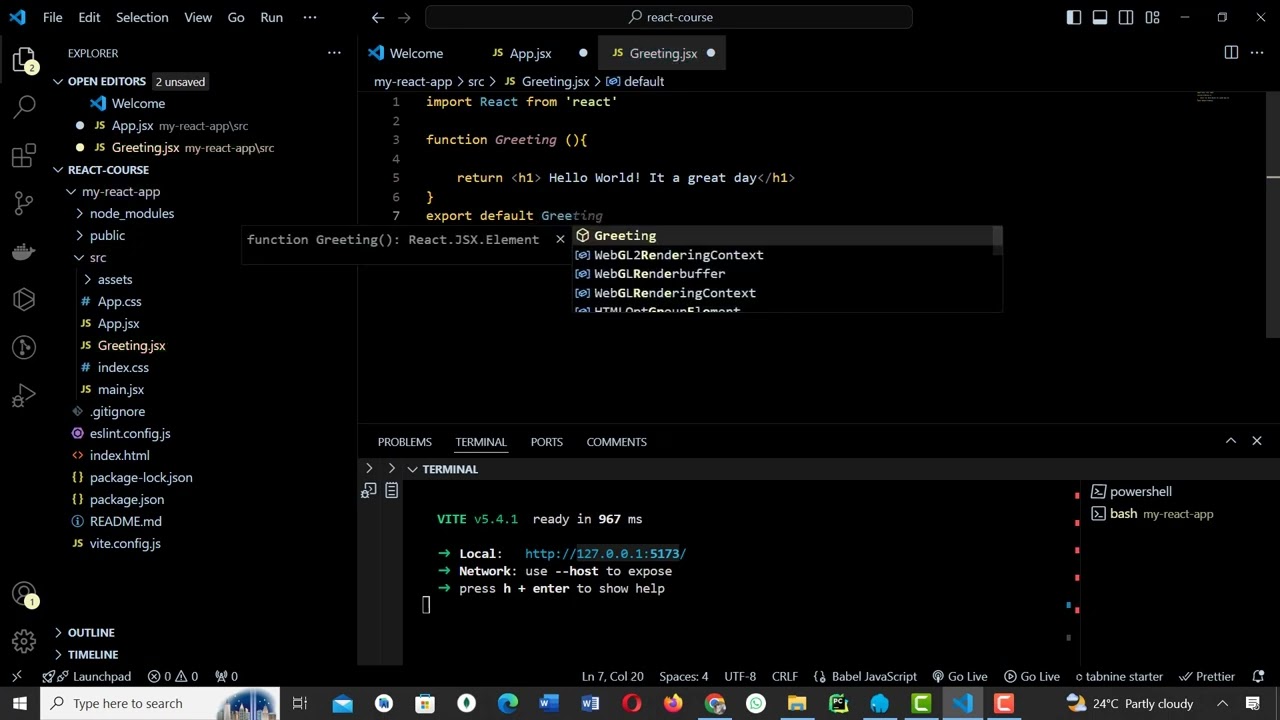Viewport: 1280px width, 720px height.
Task: Open the Windows Start menu
Action: pos(19,703)
